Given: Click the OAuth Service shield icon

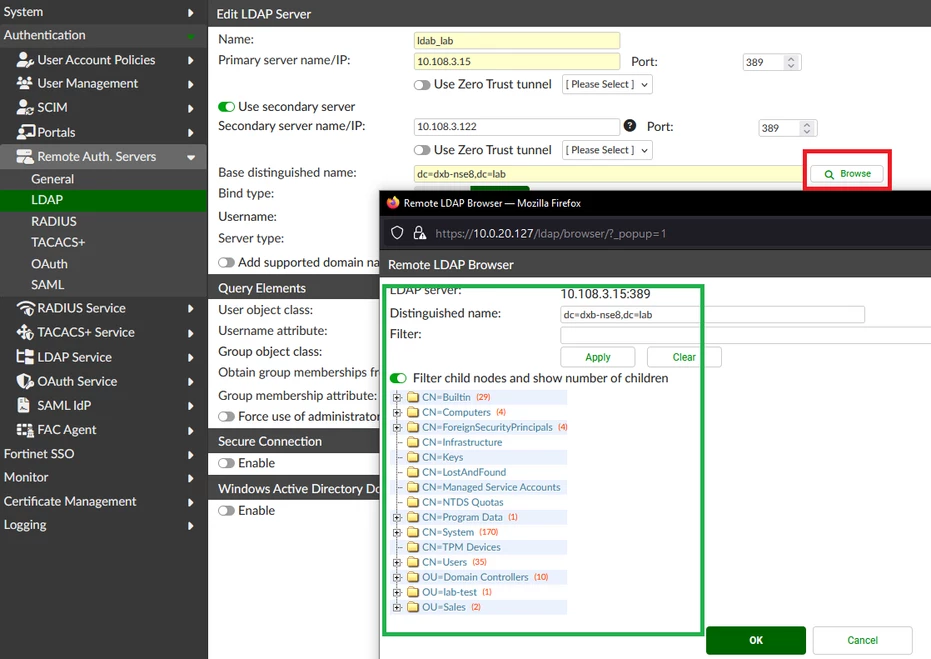Looking at the screenshot, I should tap(25, 381).
